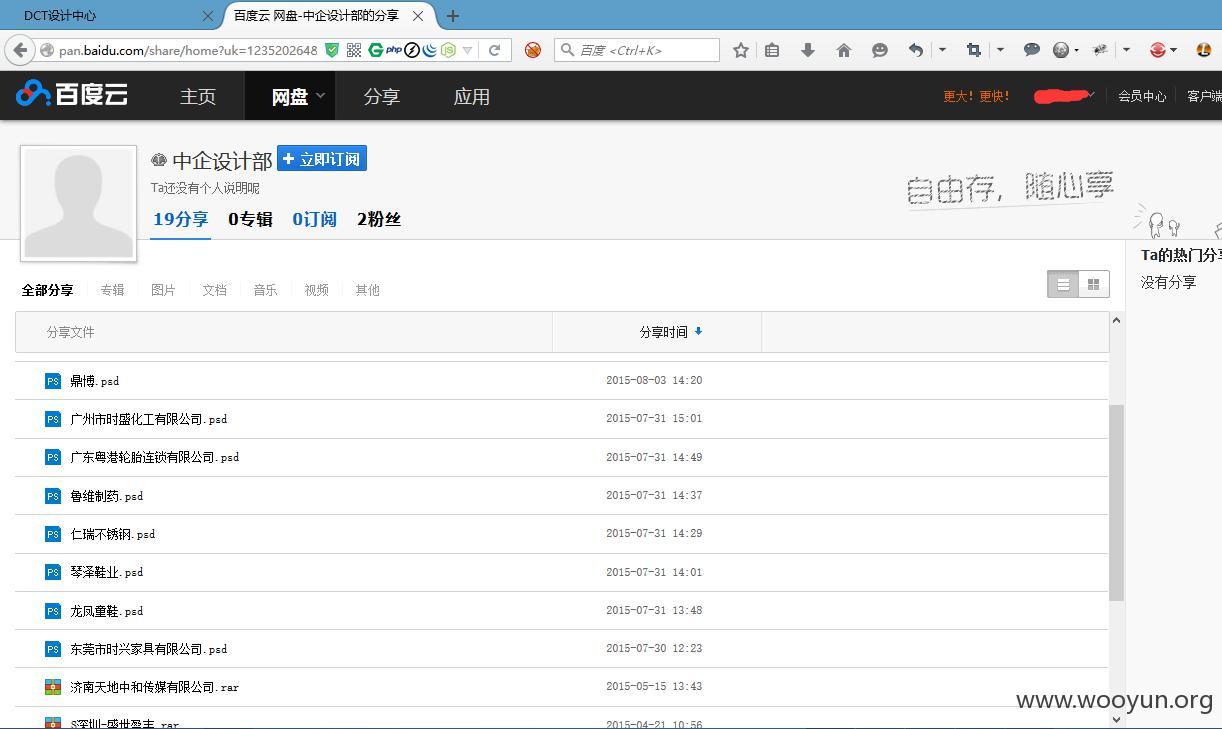Viewport: 1222px width, 729px height.
Task: Click the 立即订阅 subscribe button
Action: coord(322,159)
